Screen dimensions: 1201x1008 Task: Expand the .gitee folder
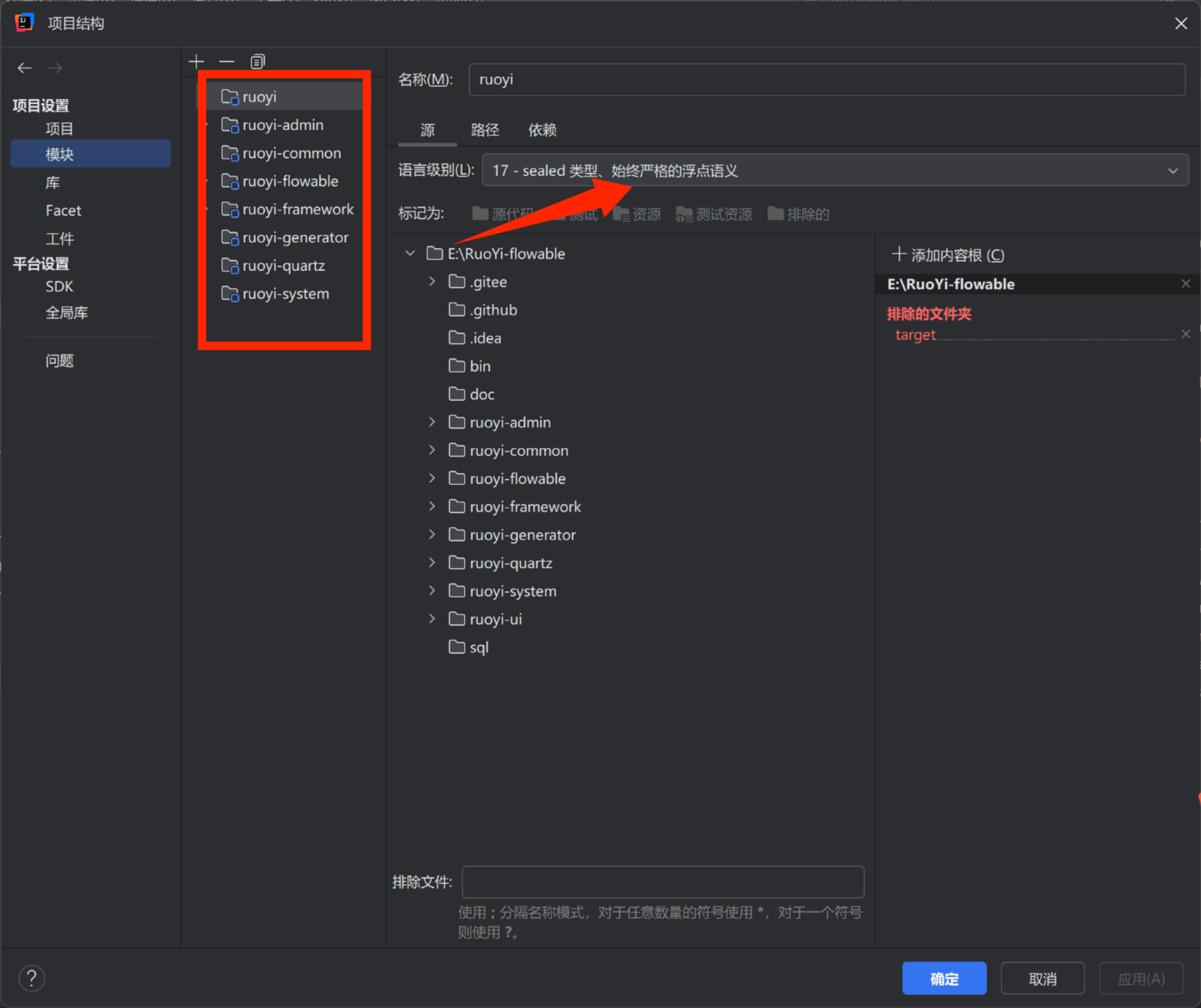click(432, 281)
